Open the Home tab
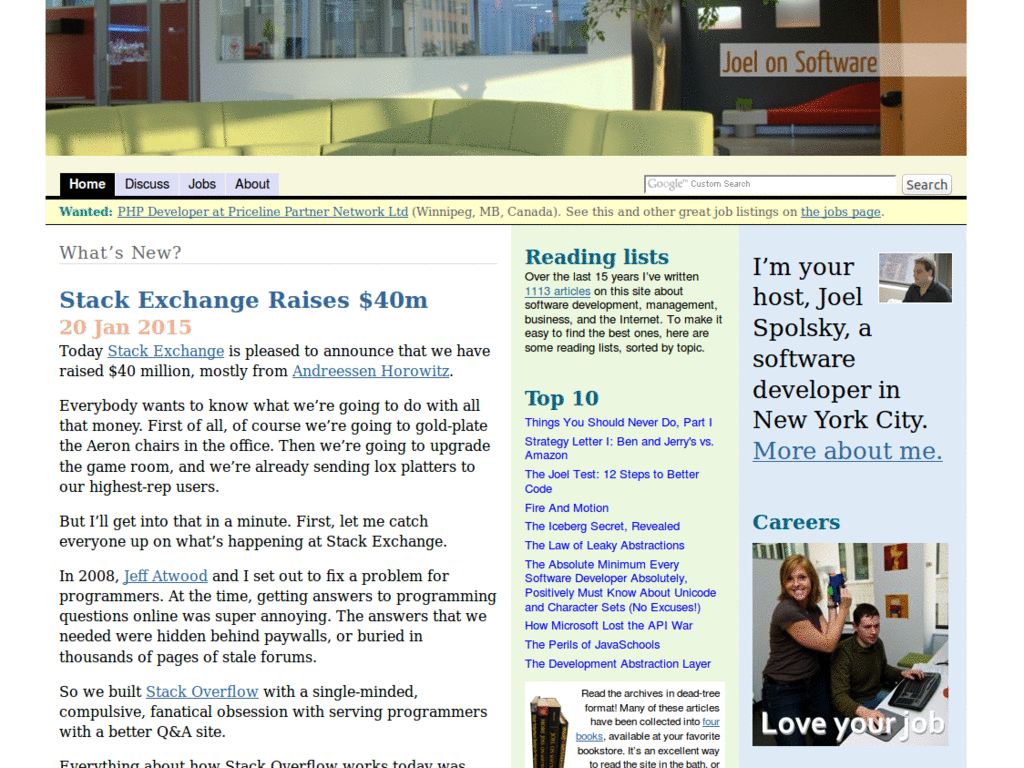This screenshot has height=768, width=1024. pos(87,184)
